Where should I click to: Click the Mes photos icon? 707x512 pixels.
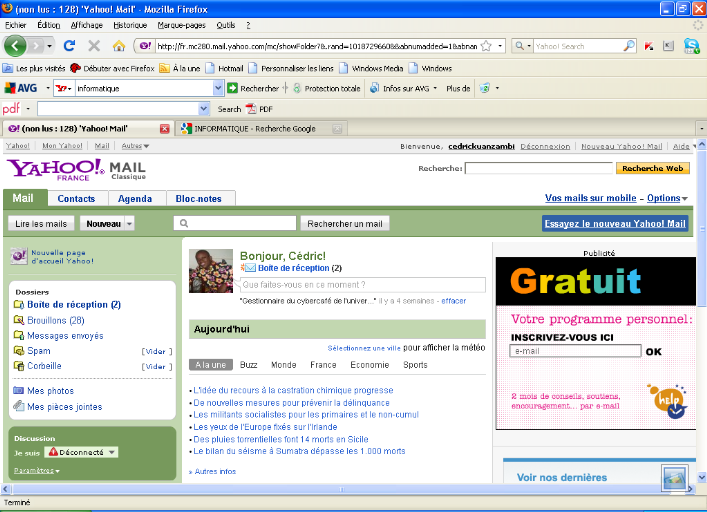[18, 390]
